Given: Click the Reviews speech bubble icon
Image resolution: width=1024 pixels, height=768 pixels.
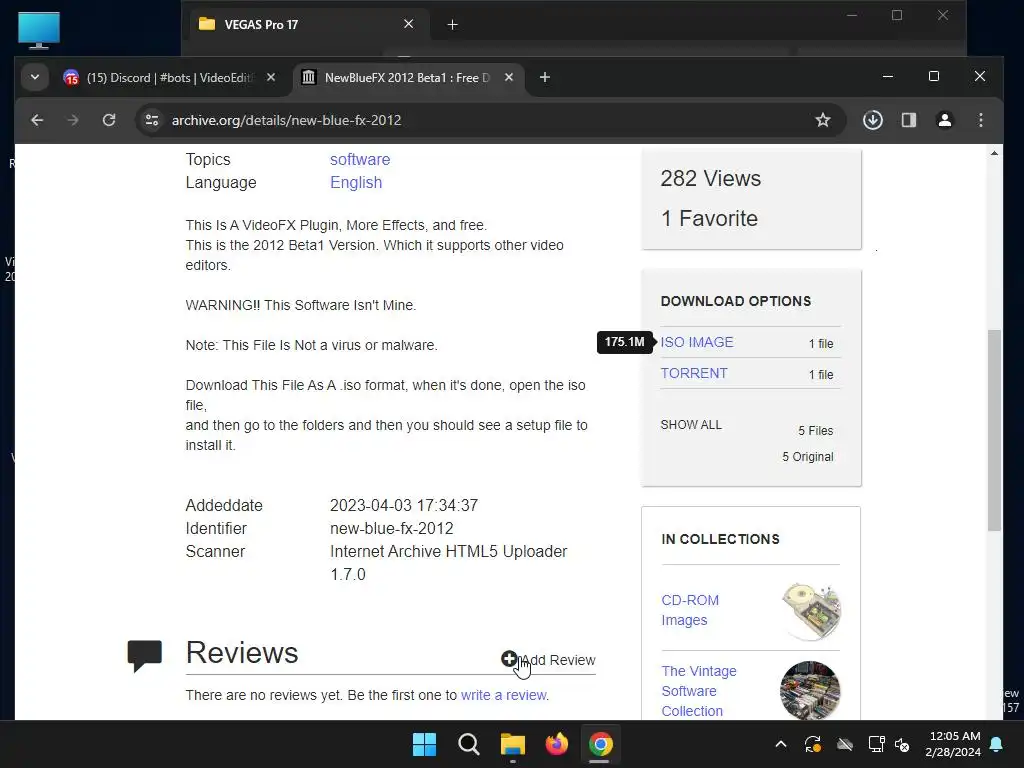Looking at the screenshot, I should coord(144,656).
